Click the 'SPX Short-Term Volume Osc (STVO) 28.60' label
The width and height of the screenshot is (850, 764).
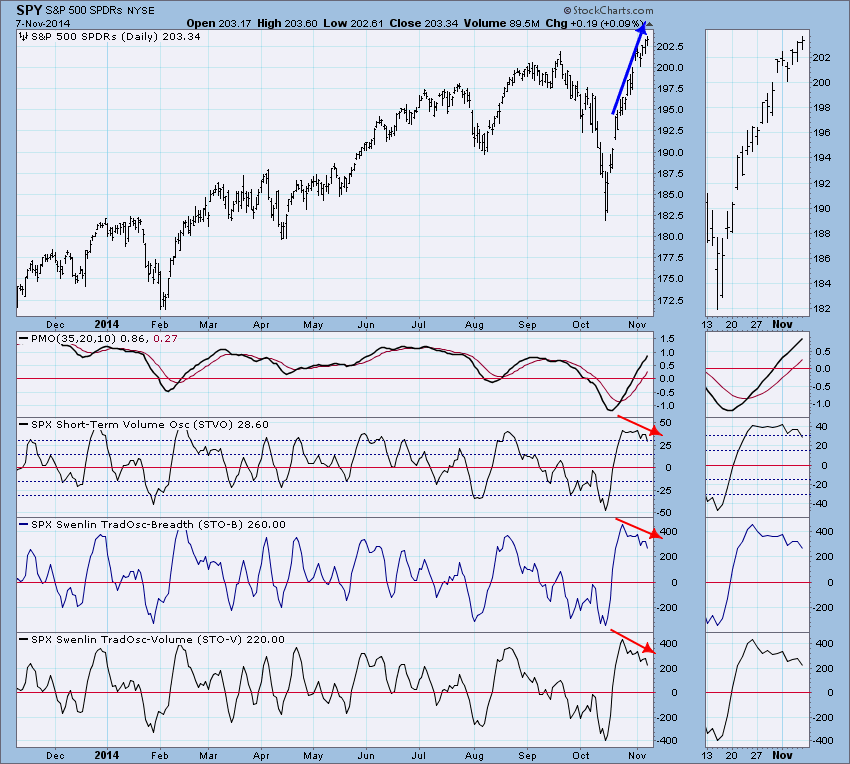(150, 425)
